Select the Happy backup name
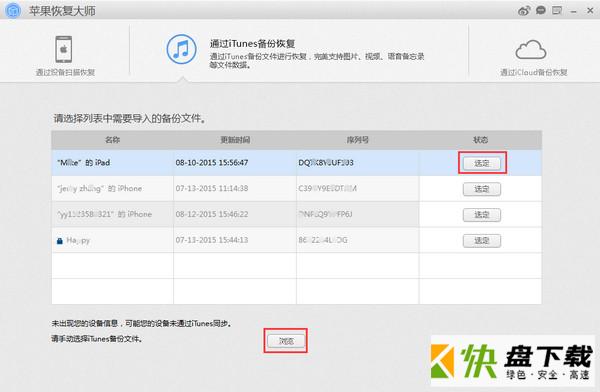 point(78,240)
